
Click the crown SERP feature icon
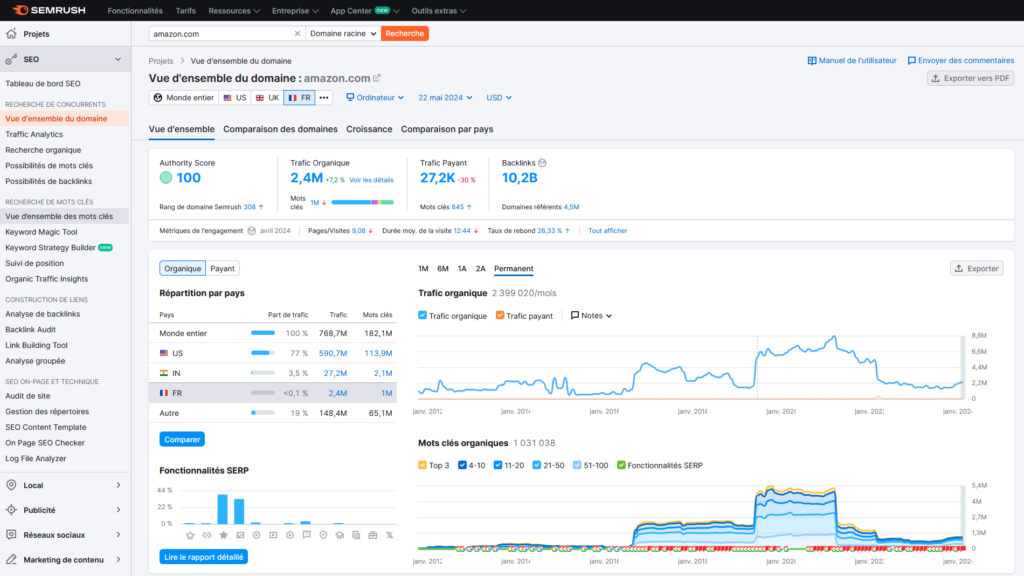tap(190, 535)
